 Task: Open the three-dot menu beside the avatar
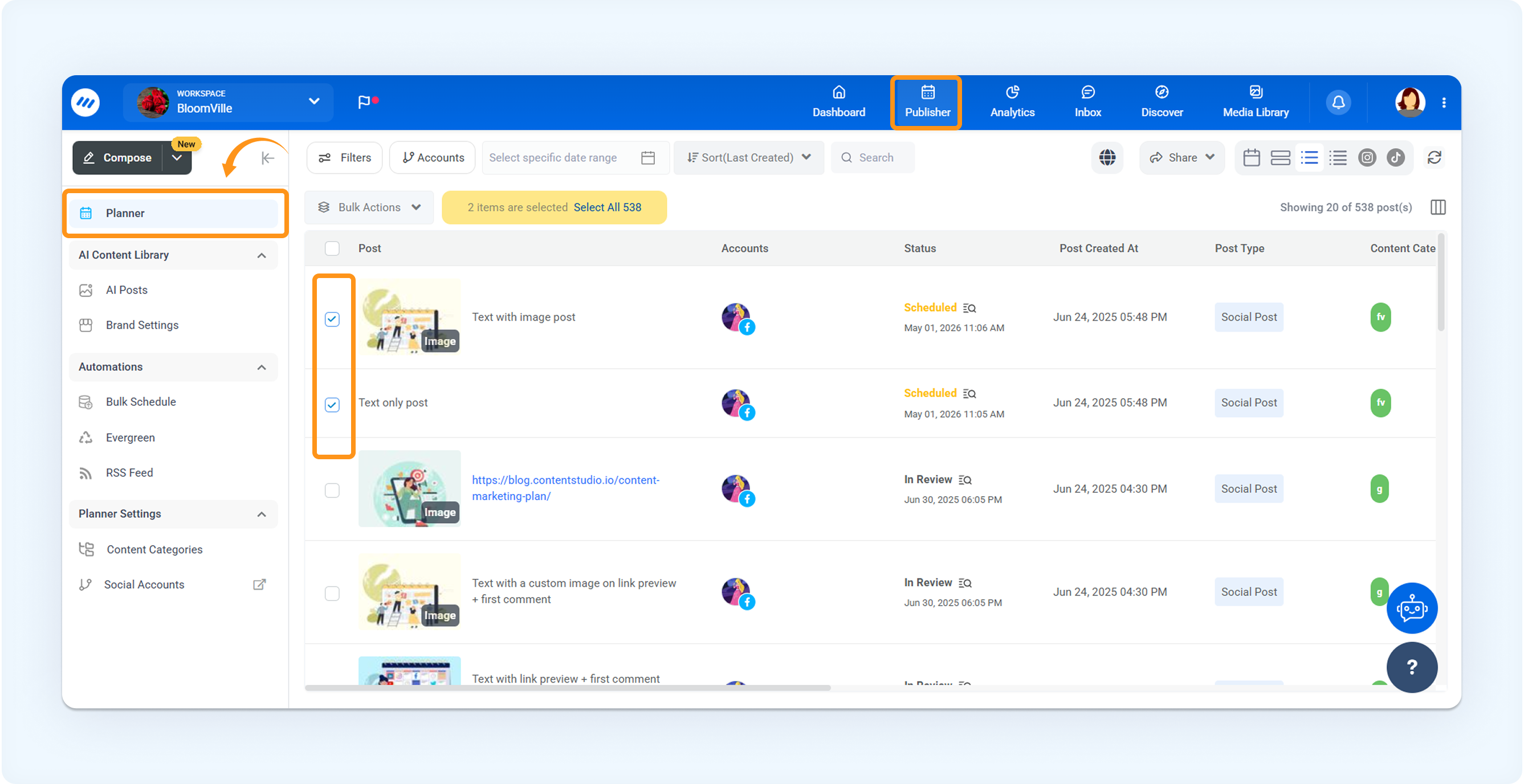pyautogui.click(x=1444, y=103)
